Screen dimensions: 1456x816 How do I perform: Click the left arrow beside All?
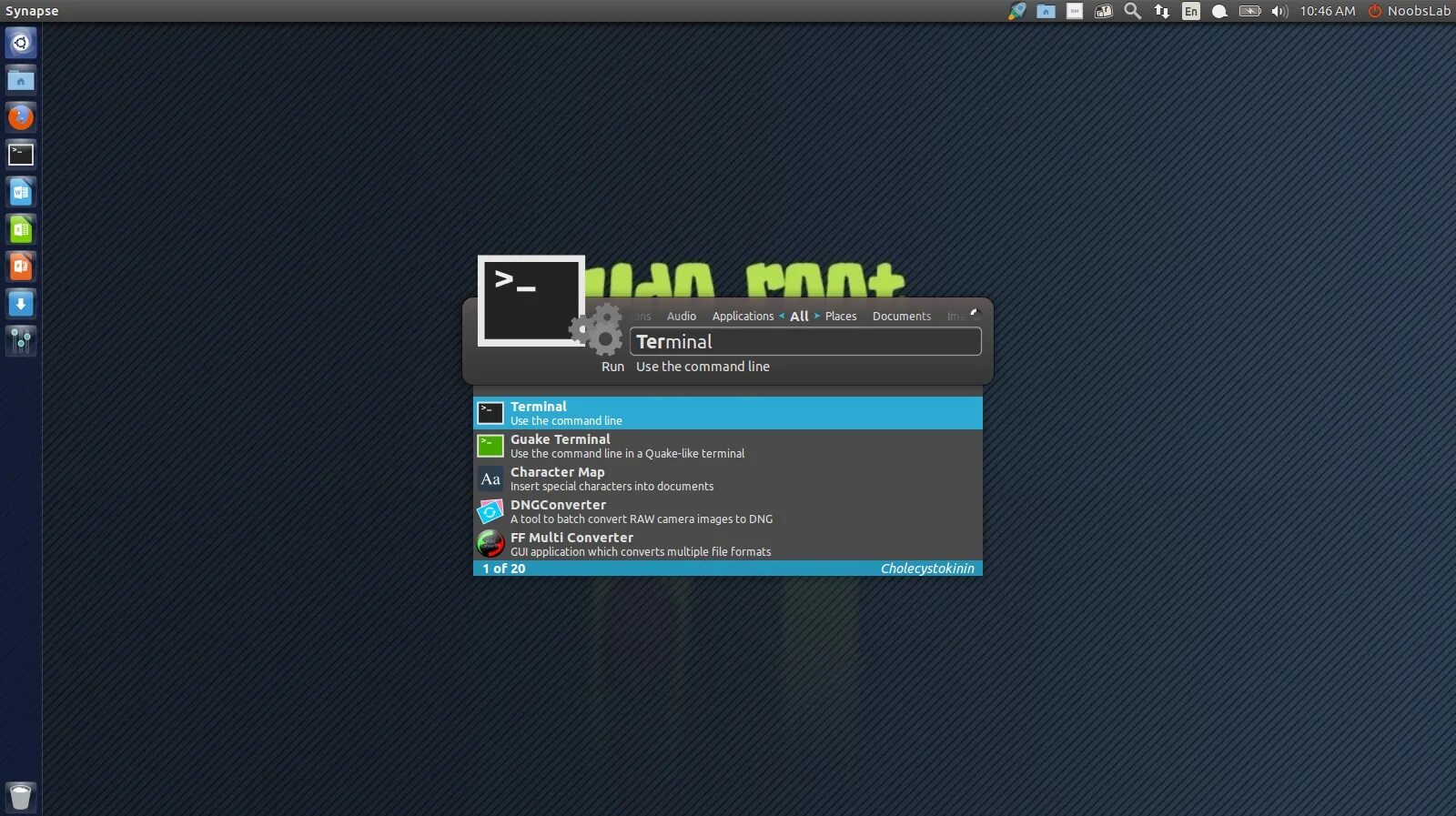coord(782,316)
